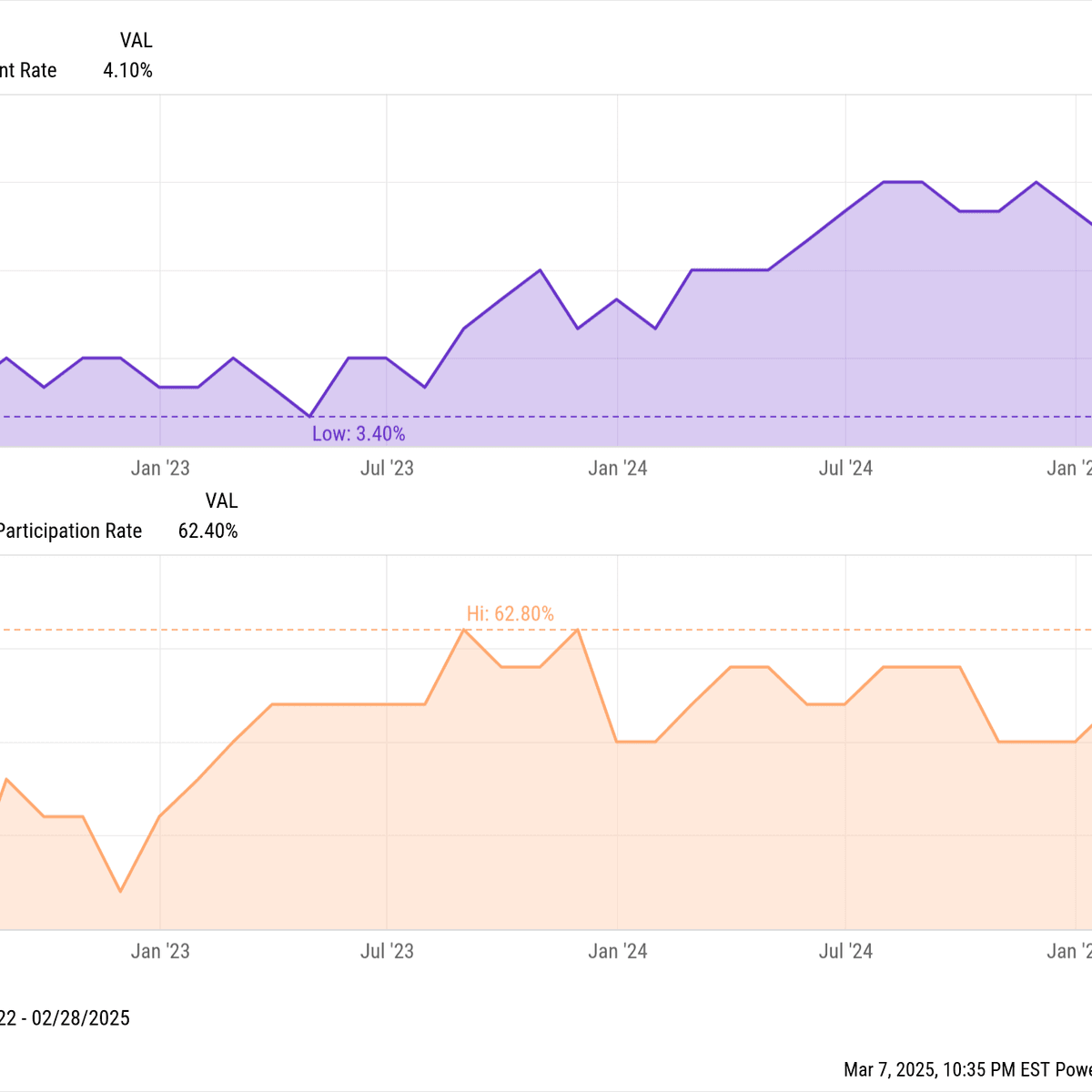The image size is (1092, 1092).
Task: Click Jul '23 on the purple chart axis
Action: 387,469
